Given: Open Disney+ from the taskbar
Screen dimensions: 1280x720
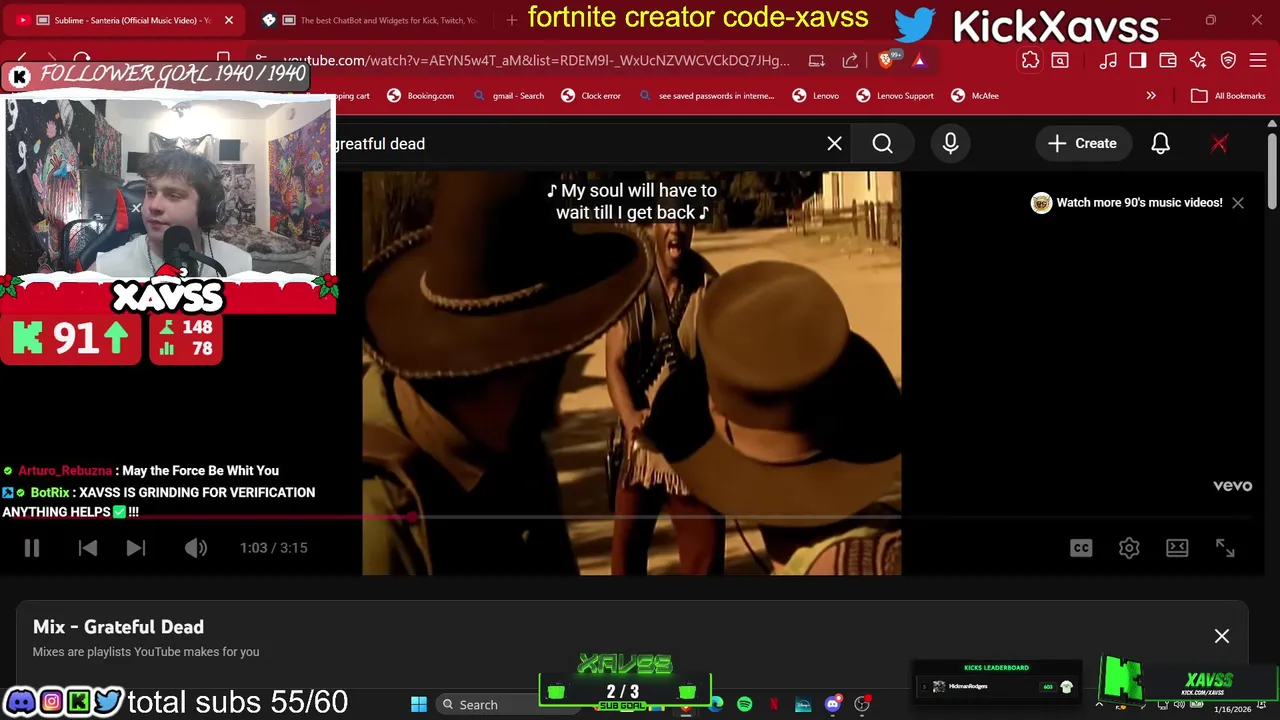Looking at the screenshot, I should click(803, 705).
